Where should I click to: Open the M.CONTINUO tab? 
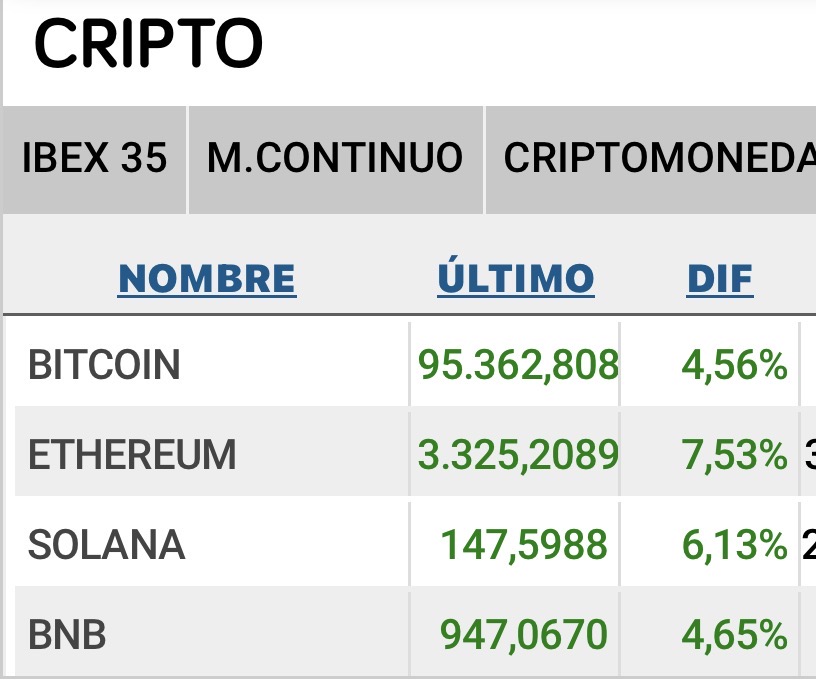[336, 159]
